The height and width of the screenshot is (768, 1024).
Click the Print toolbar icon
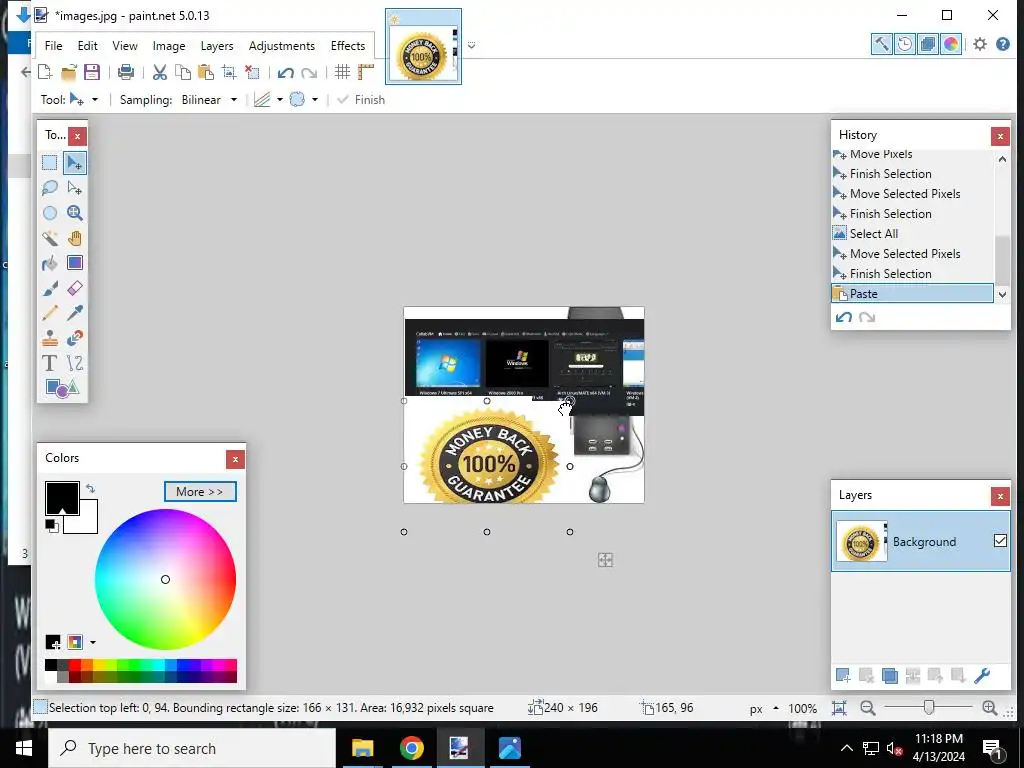(x=125, y=72)
